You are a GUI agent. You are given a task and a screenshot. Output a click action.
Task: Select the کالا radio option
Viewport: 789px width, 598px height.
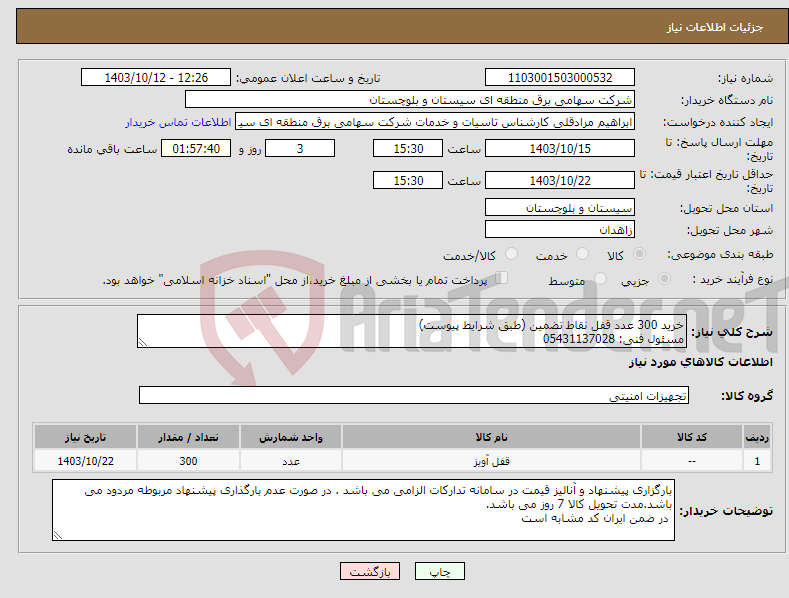[x=640, y=254]
